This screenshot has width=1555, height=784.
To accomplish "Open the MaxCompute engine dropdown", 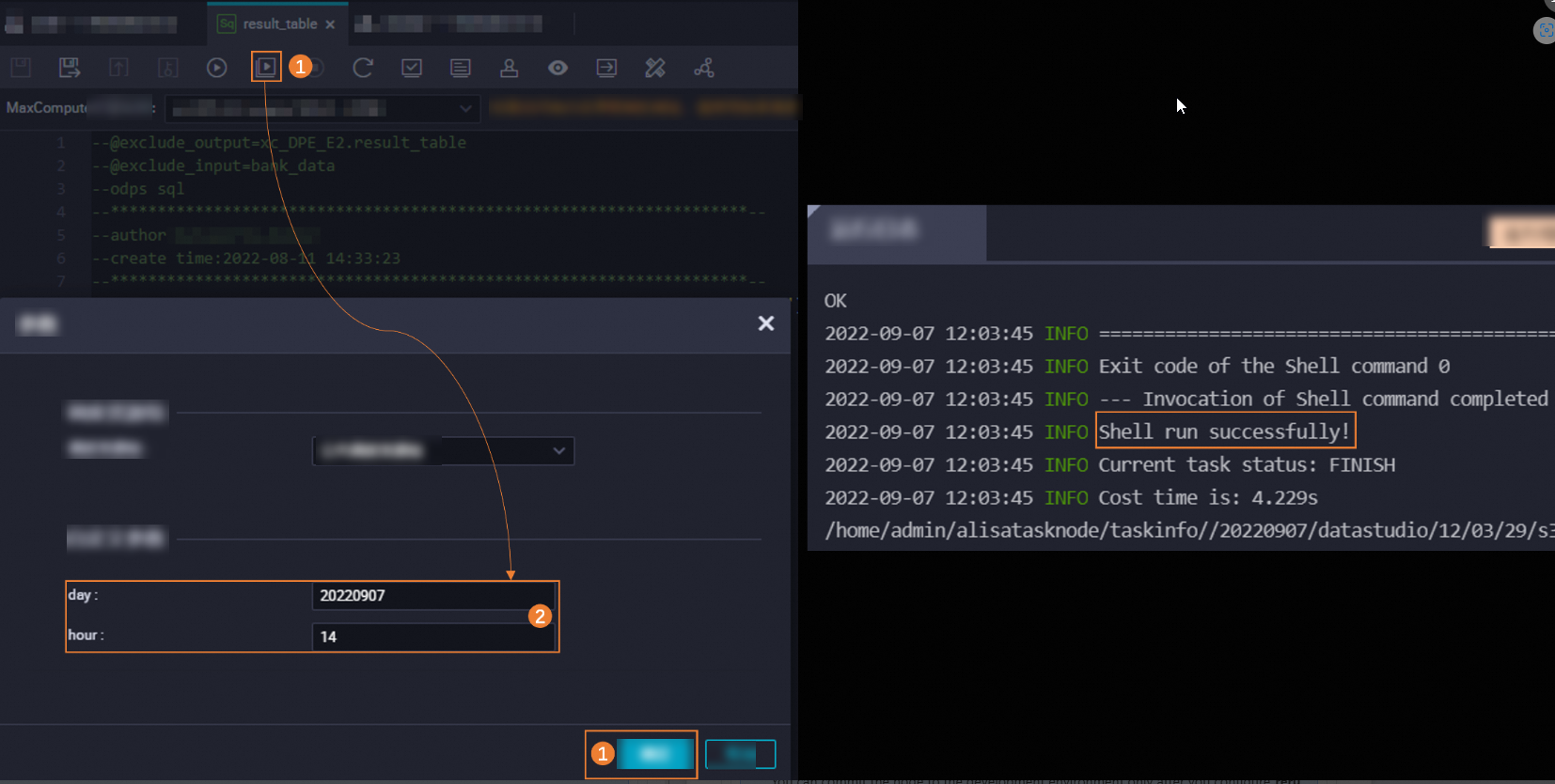I will click(x=322, y=108).
